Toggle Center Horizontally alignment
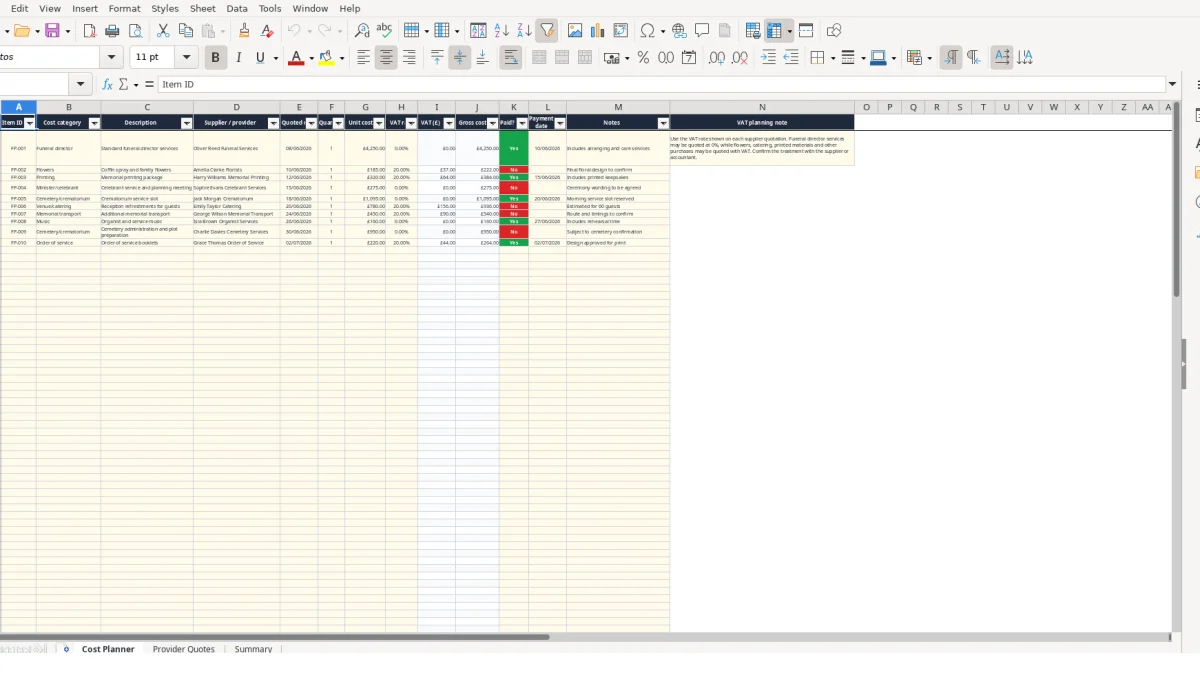 (386, 58)
